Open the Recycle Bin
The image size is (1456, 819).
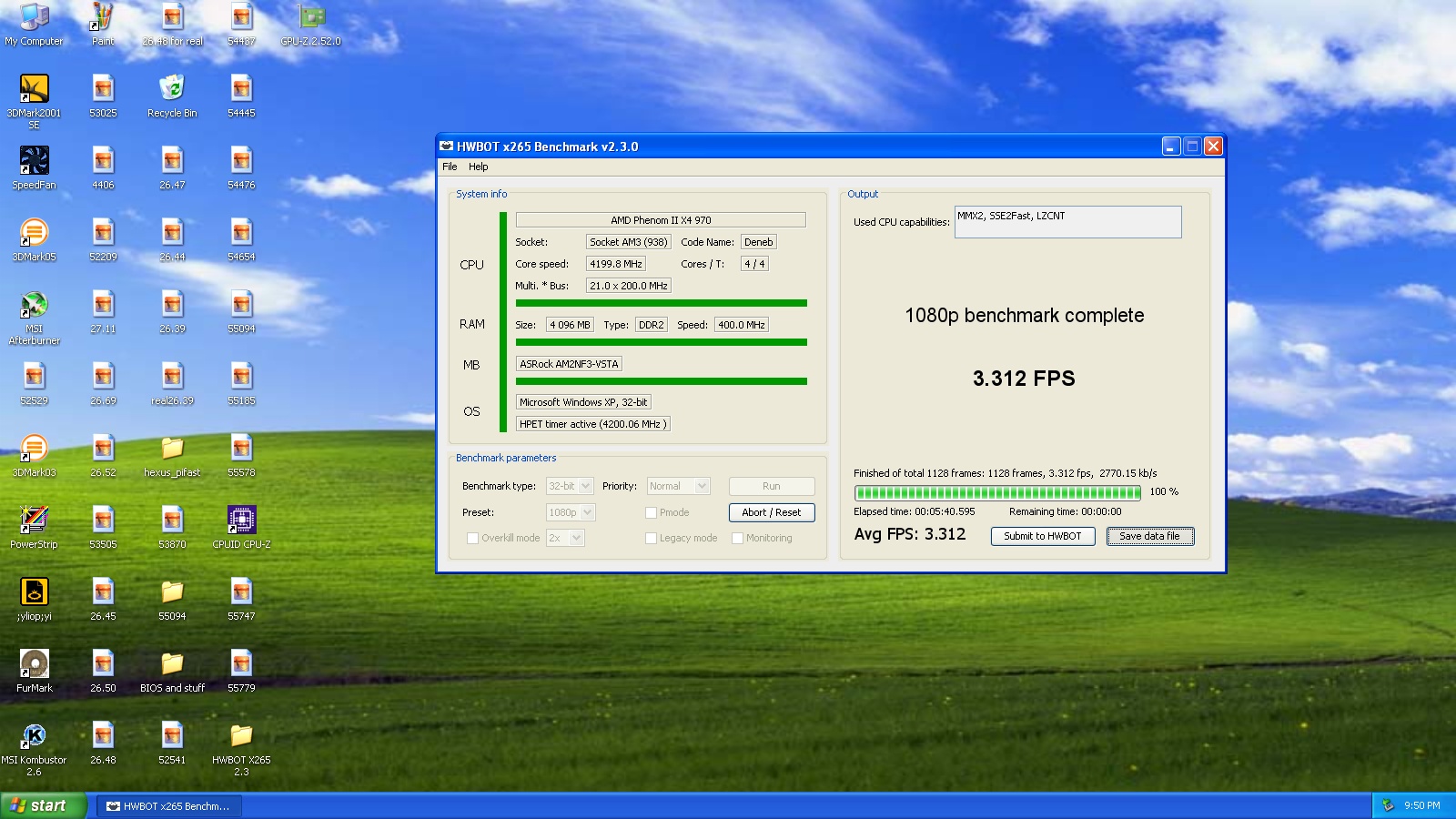click(x=172, y=96)
